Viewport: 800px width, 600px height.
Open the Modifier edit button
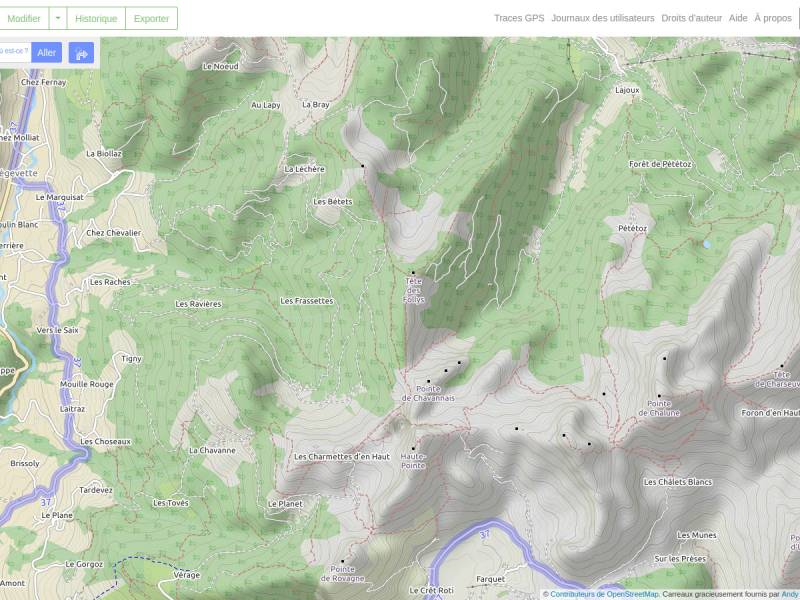22,18
